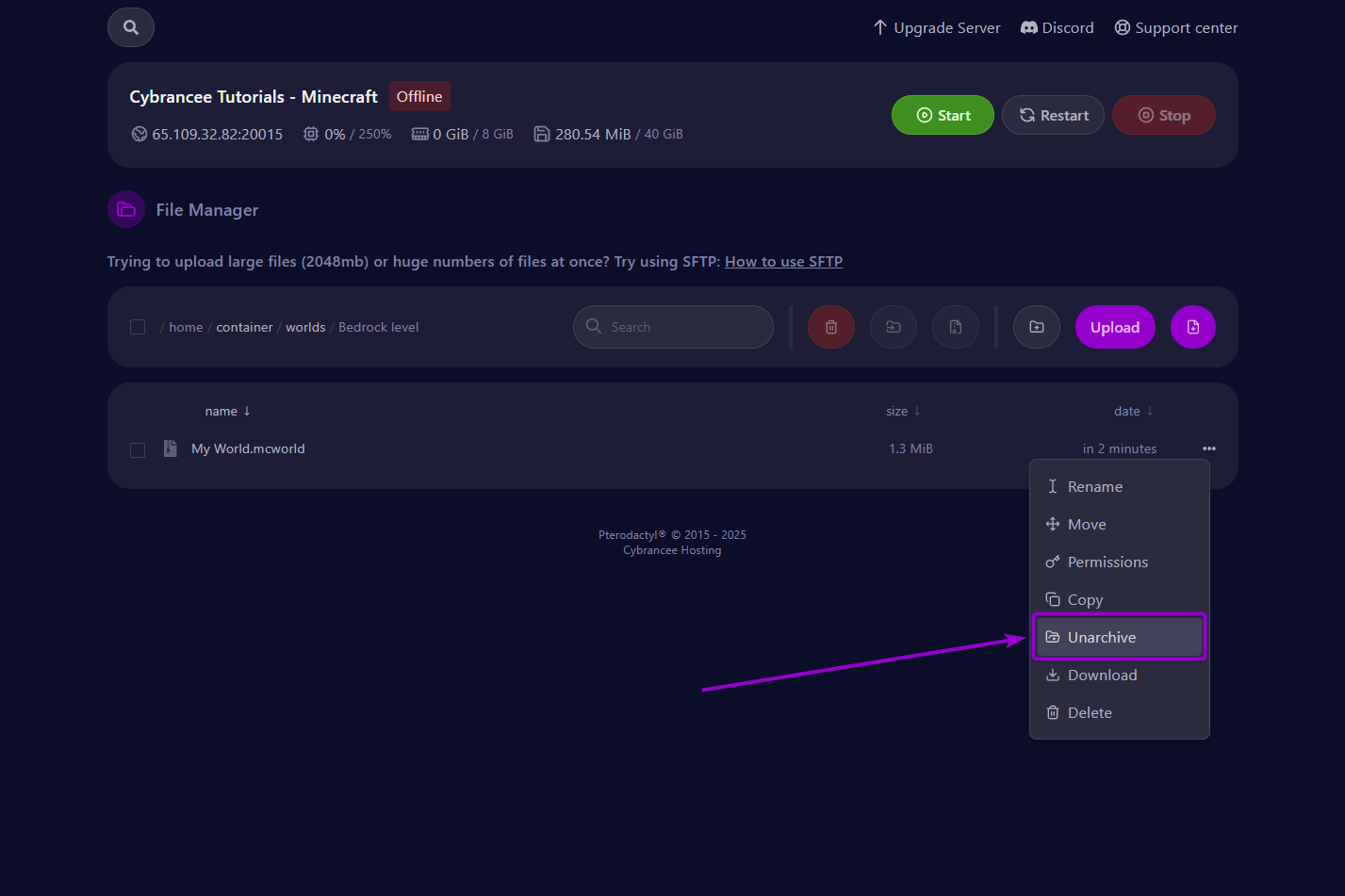The image size is (1345, 896).
Task: Click the create new folder icon
Action: 1036,327
